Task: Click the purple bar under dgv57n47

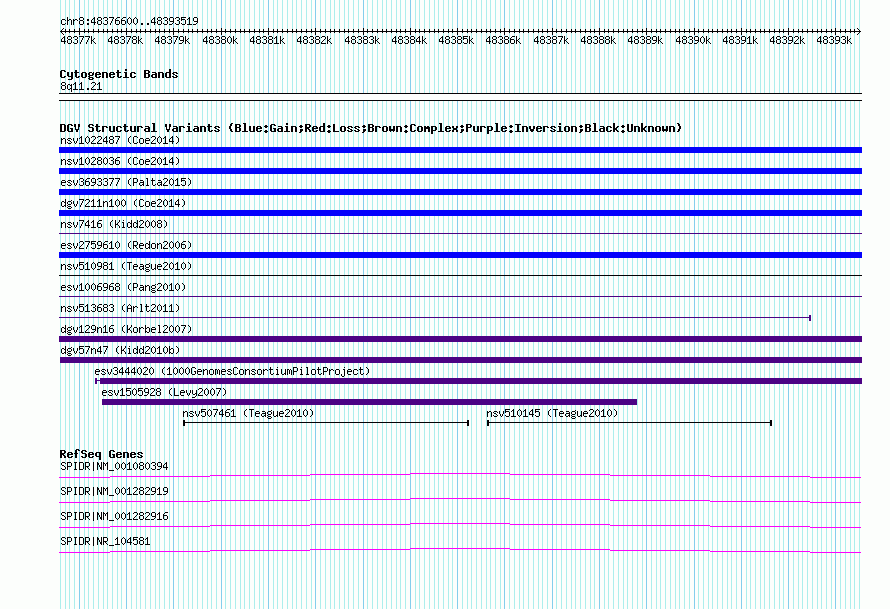Action: [460, 360]
